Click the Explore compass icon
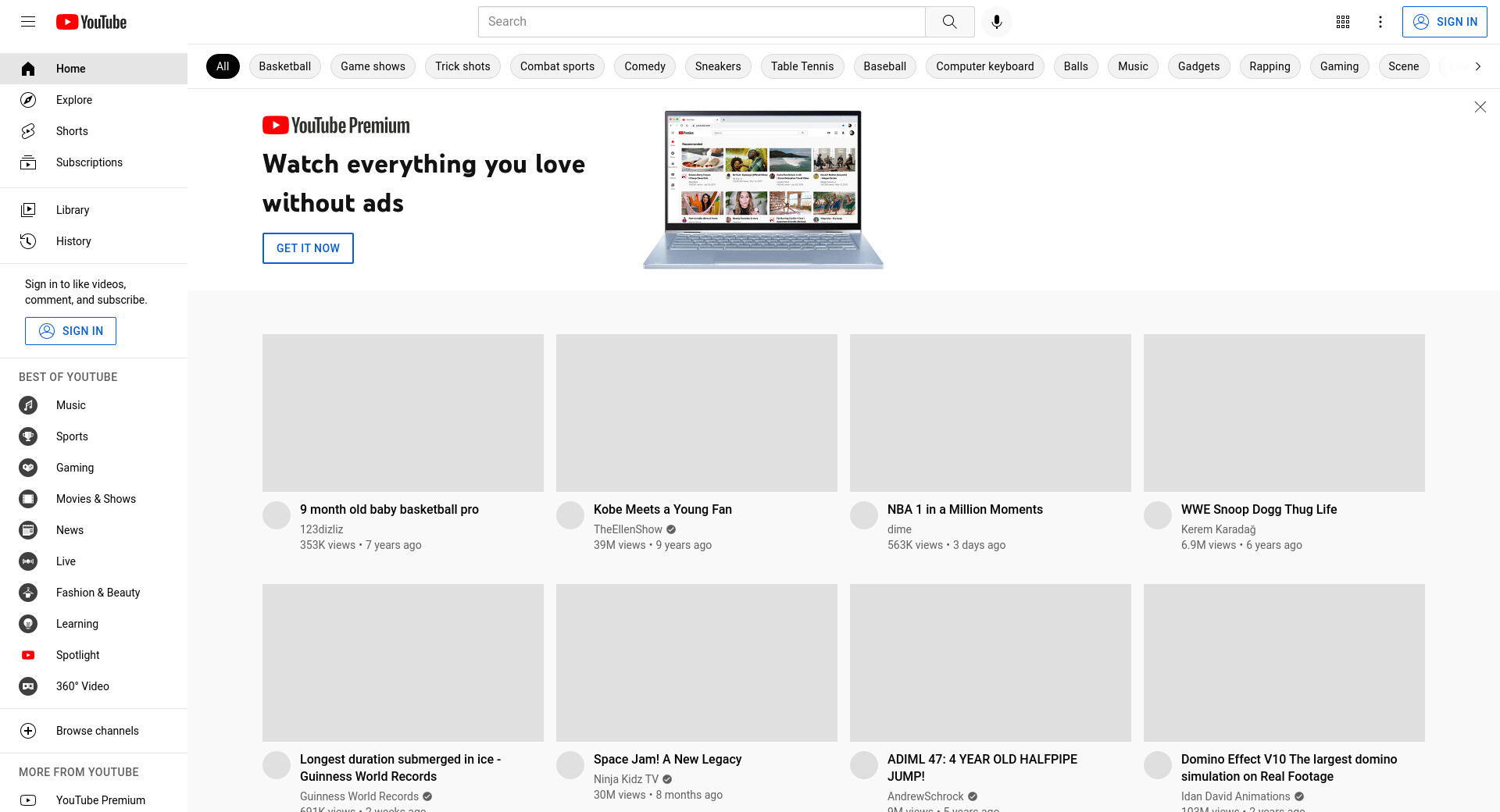 tap(28, 100)
